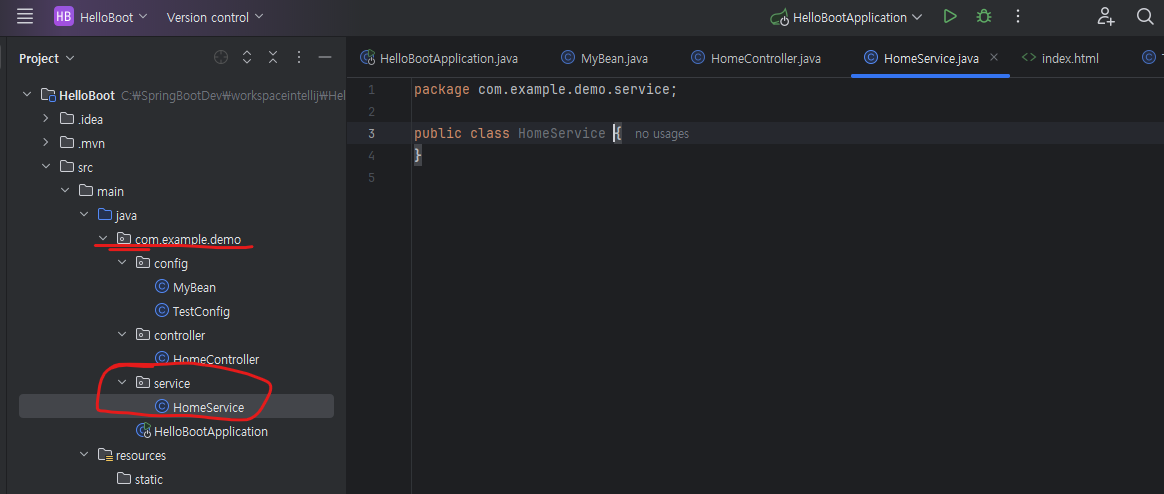Click the index.html tab file icon

1029,58
